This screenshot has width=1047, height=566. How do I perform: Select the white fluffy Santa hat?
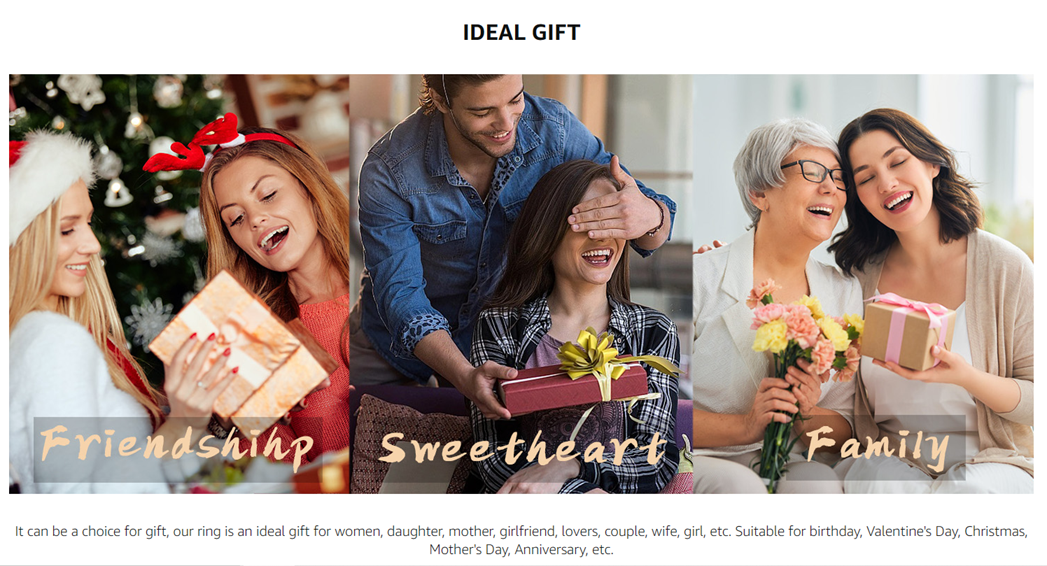click(48, 175)
